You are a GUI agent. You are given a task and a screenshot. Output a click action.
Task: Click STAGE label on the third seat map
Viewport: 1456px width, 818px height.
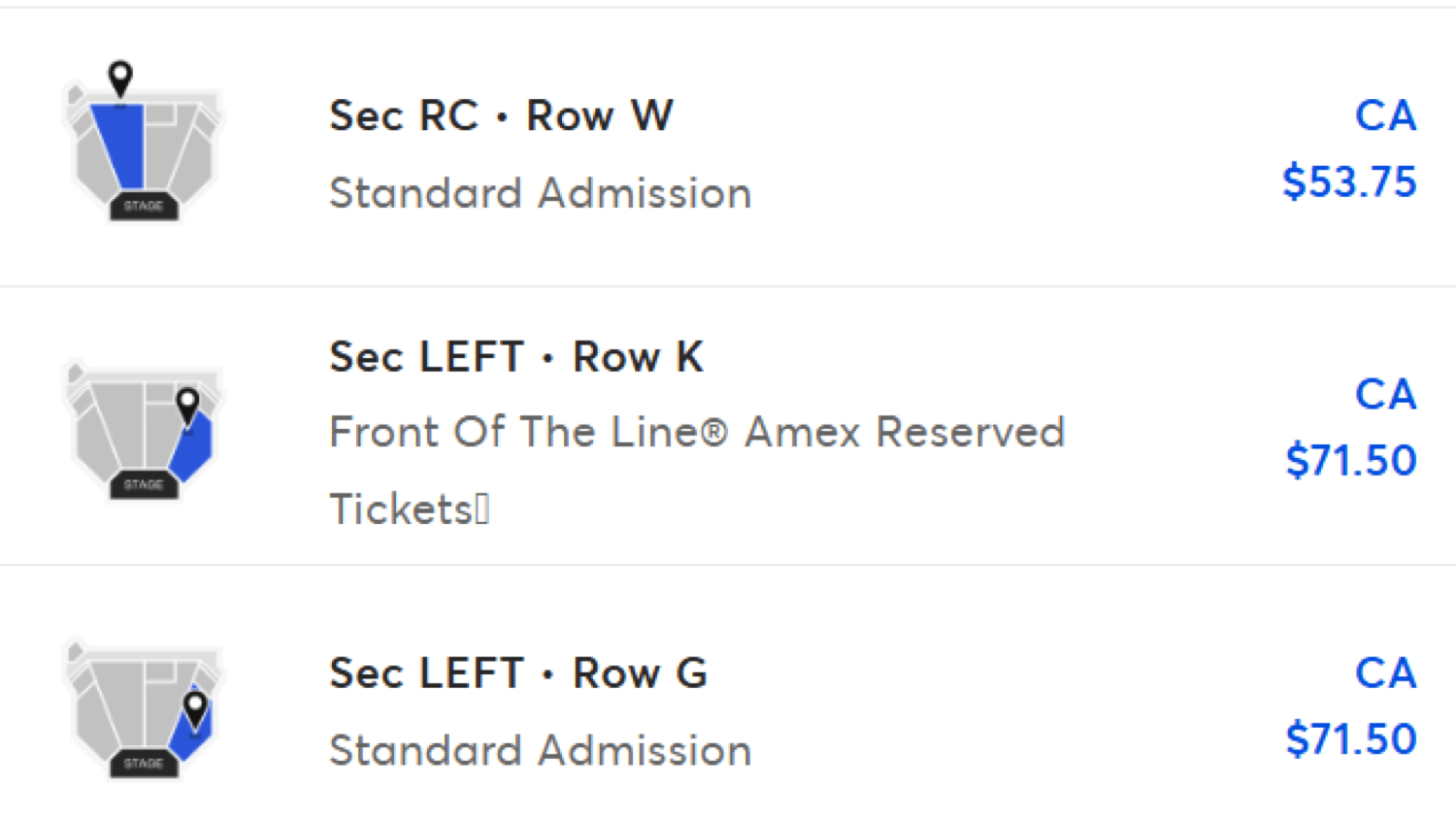(144, 764)
